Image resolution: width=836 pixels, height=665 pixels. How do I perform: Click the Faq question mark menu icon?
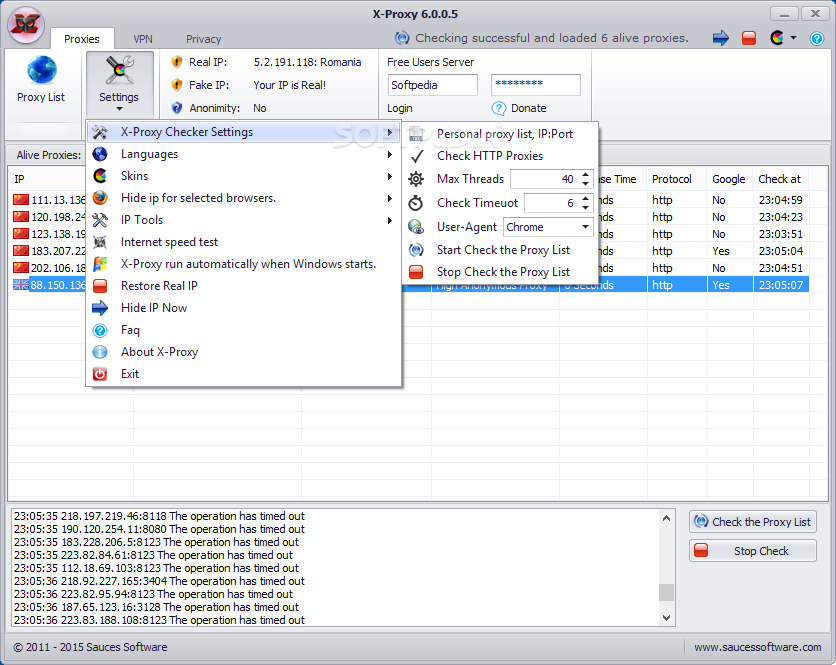pyautogui.click(x=100, y=330)
